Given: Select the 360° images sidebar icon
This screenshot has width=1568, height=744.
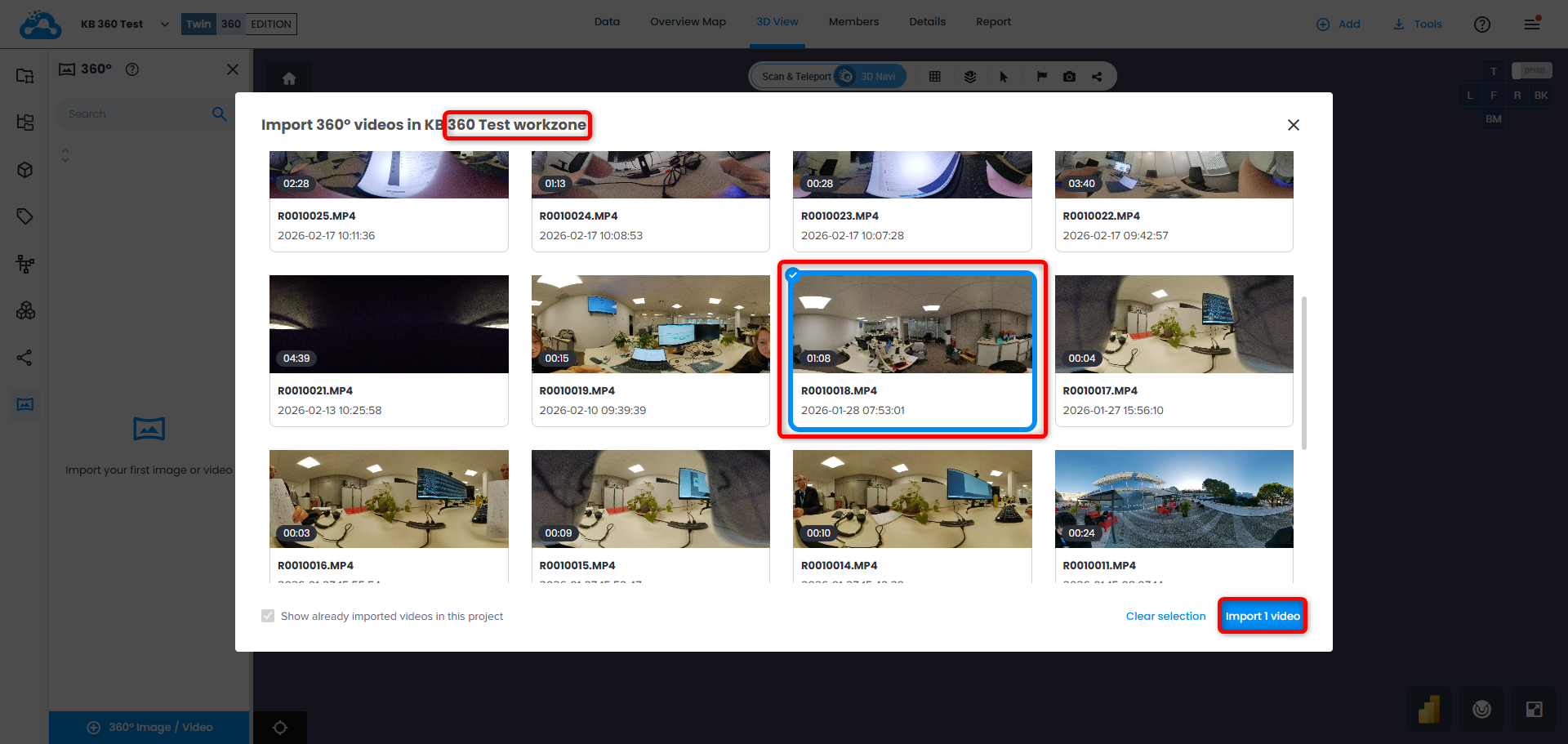Looking at the screenshot, I should (25, 404).
